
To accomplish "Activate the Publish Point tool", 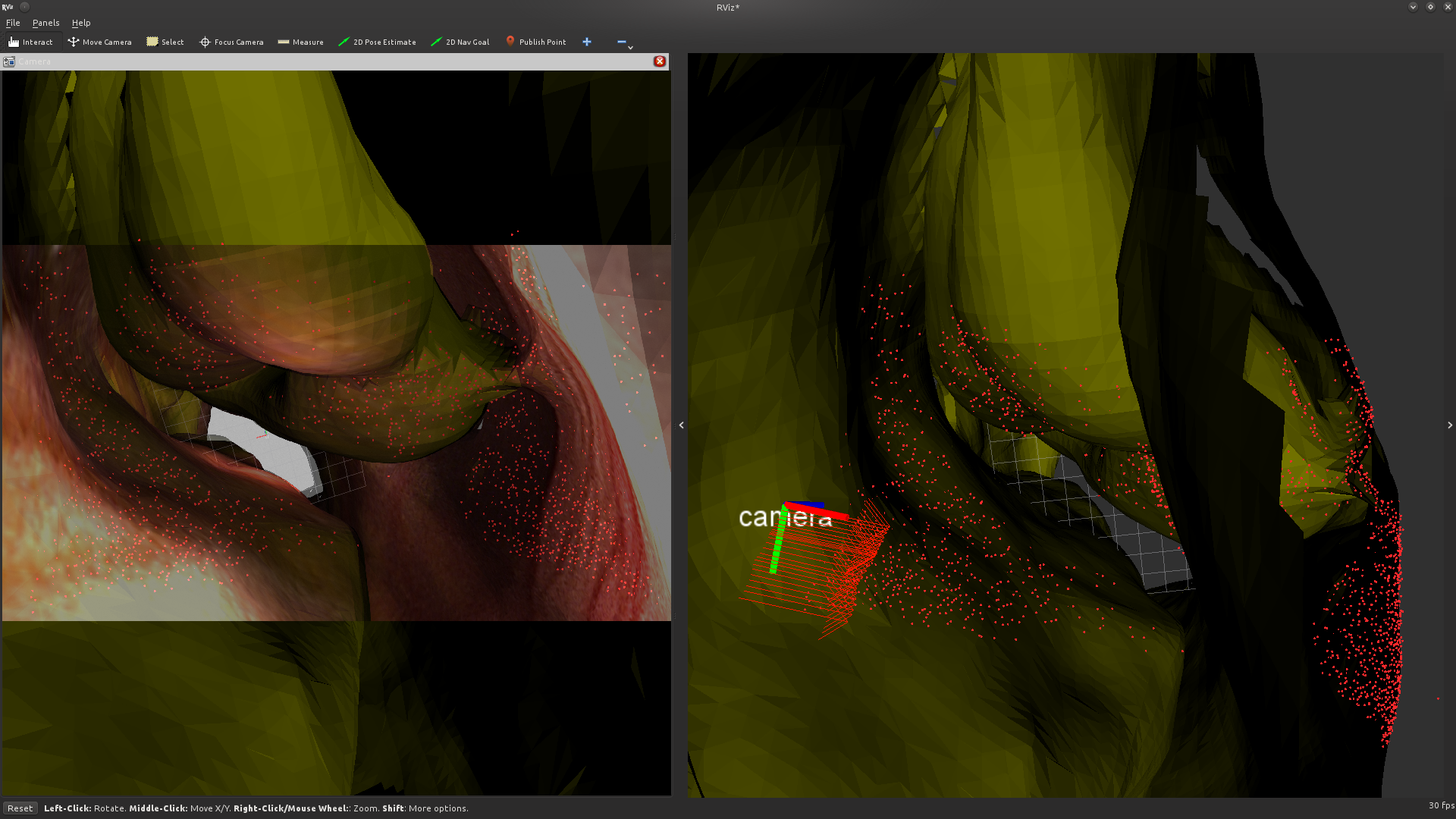I will 535,42.
